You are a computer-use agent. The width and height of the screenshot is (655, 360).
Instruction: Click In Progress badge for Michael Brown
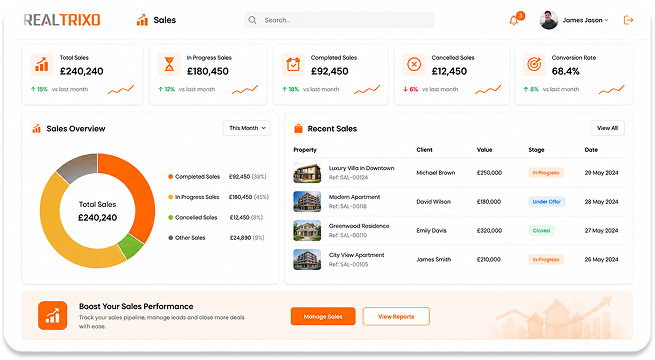tap(546, 173)
